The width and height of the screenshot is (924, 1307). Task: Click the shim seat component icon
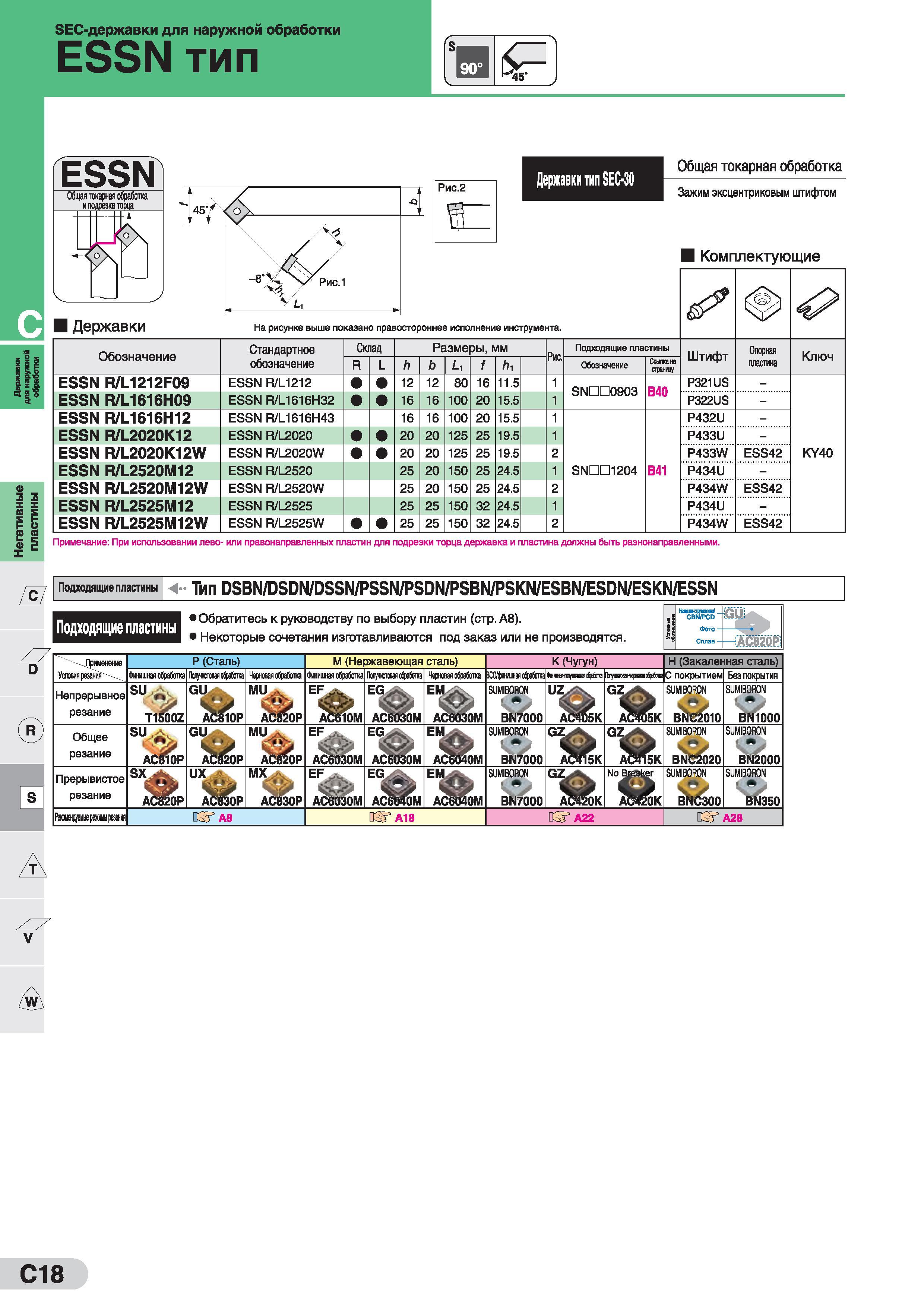pyautogui.click(x=763, y=304)
